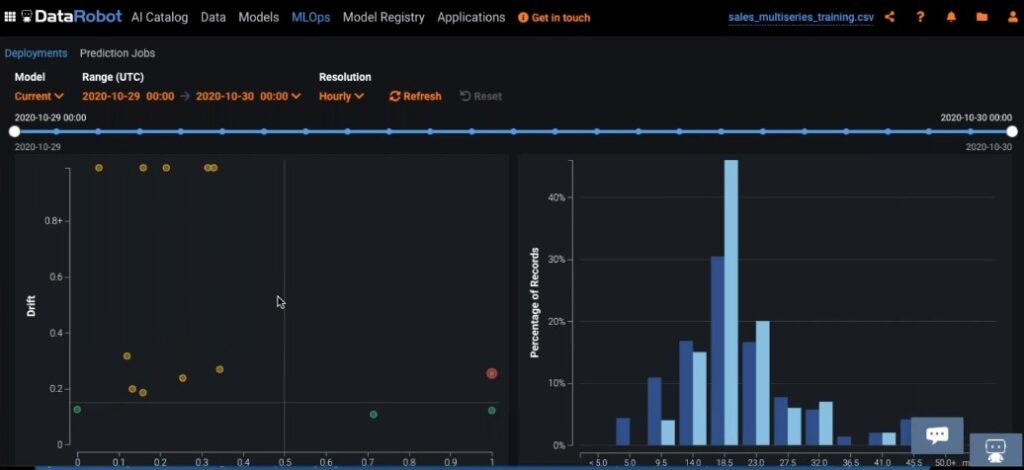Open the folder icon in top bar

982,17
